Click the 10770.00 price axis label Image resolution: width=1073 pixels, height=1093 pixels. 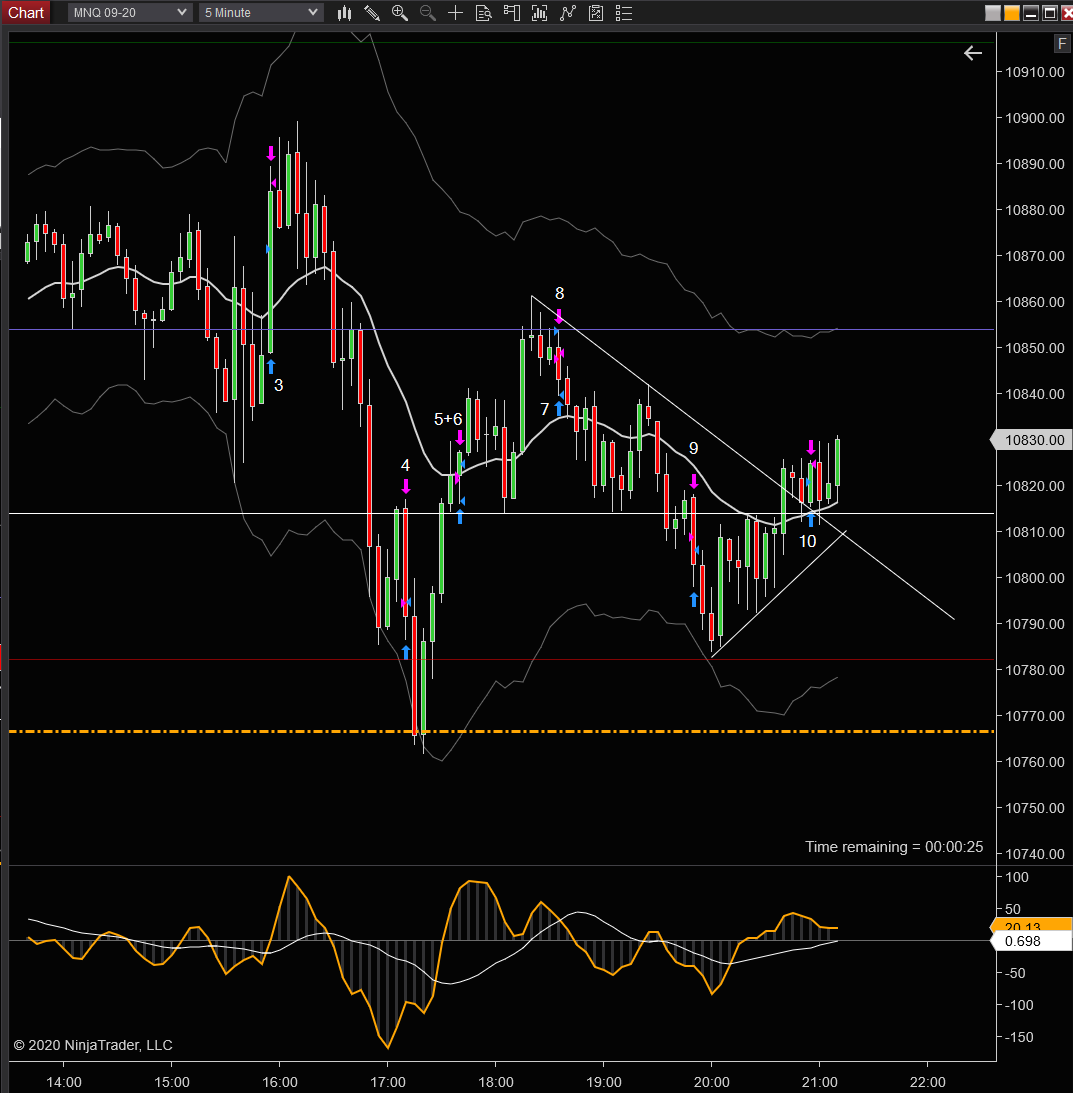1035,716
